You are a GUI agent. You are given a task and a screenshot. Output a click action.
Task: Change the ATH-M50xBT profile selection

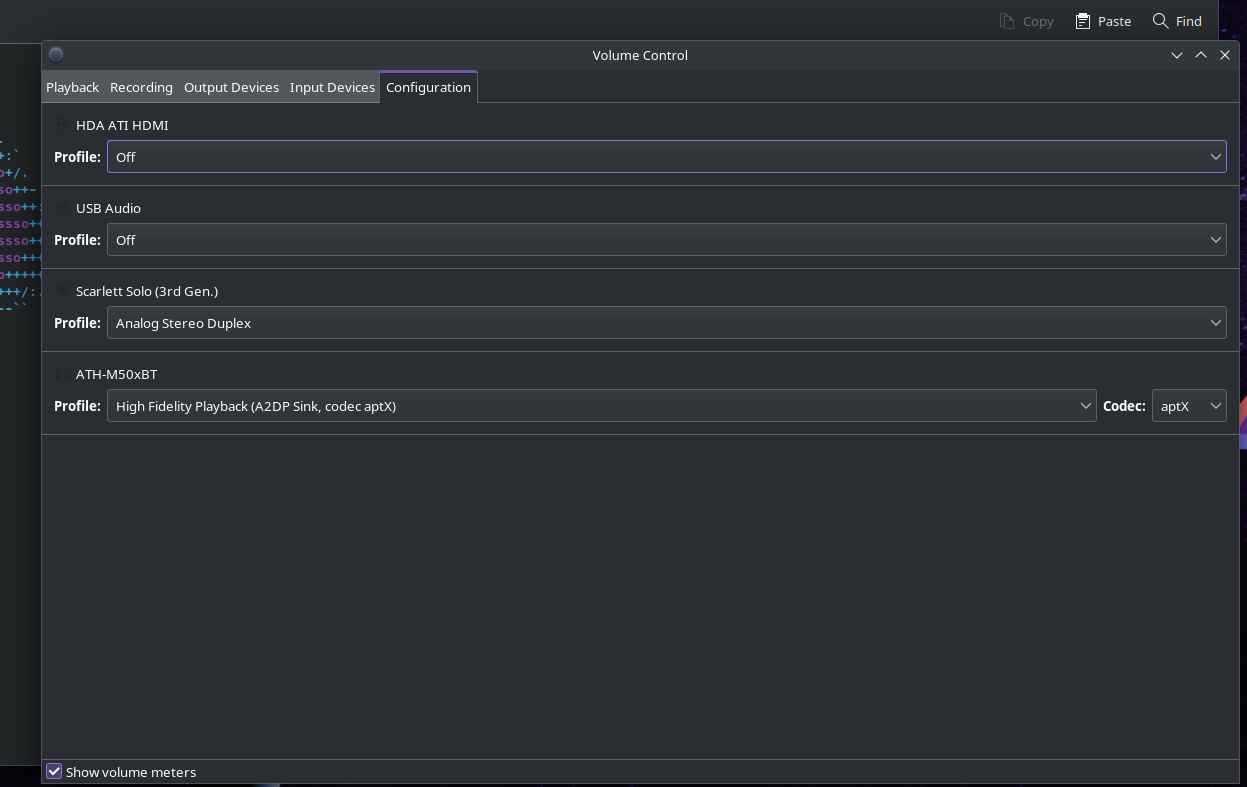click(601, 406)
